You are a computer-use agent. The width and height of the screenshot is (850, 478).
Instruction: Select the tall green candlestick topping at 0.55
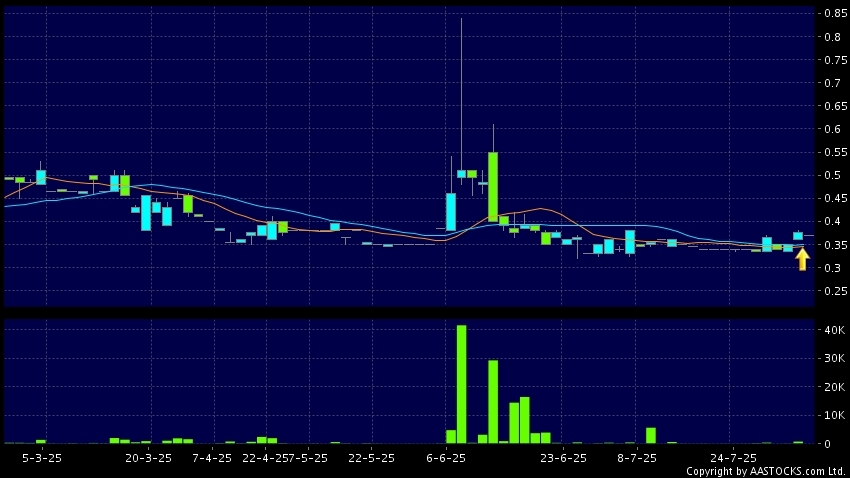click(x=493, y=186)
